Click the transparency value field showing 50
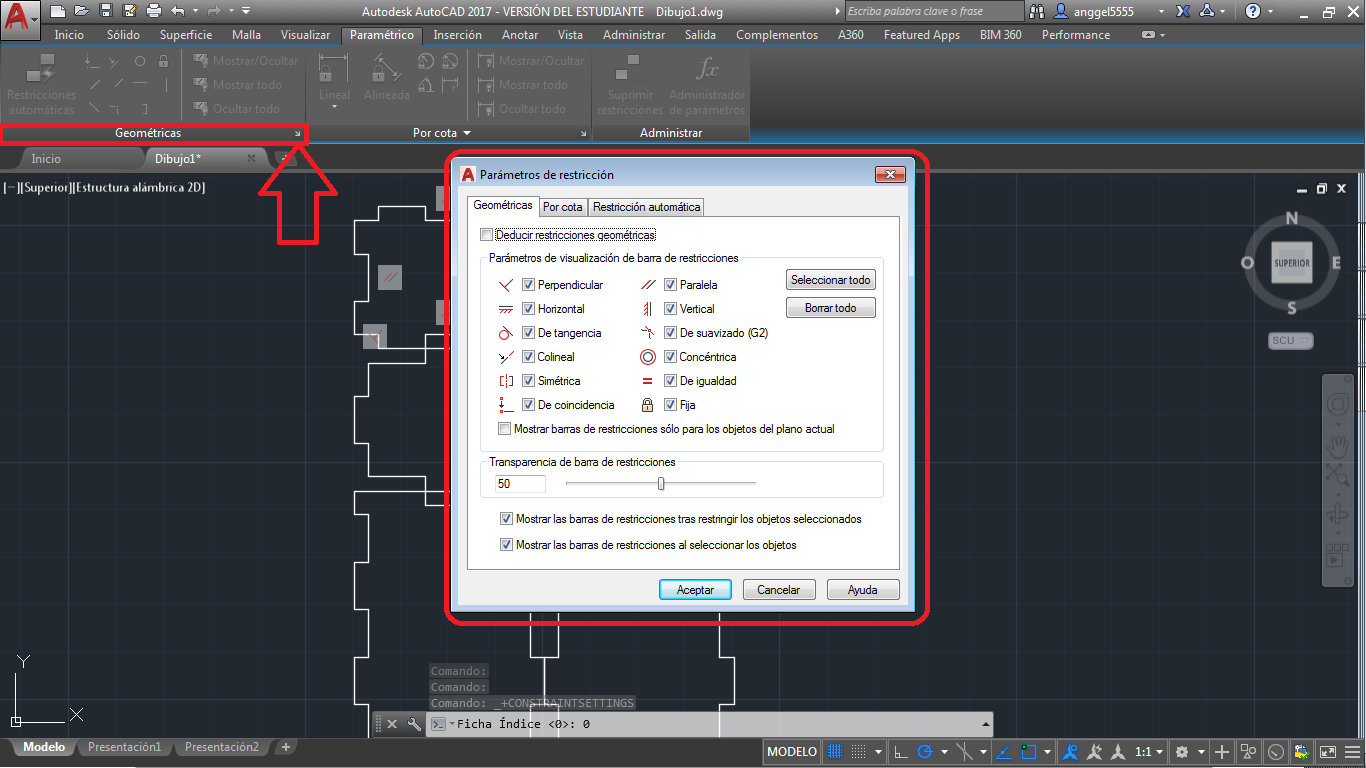The image size is (1366, 768). click(x=520, y=484)
